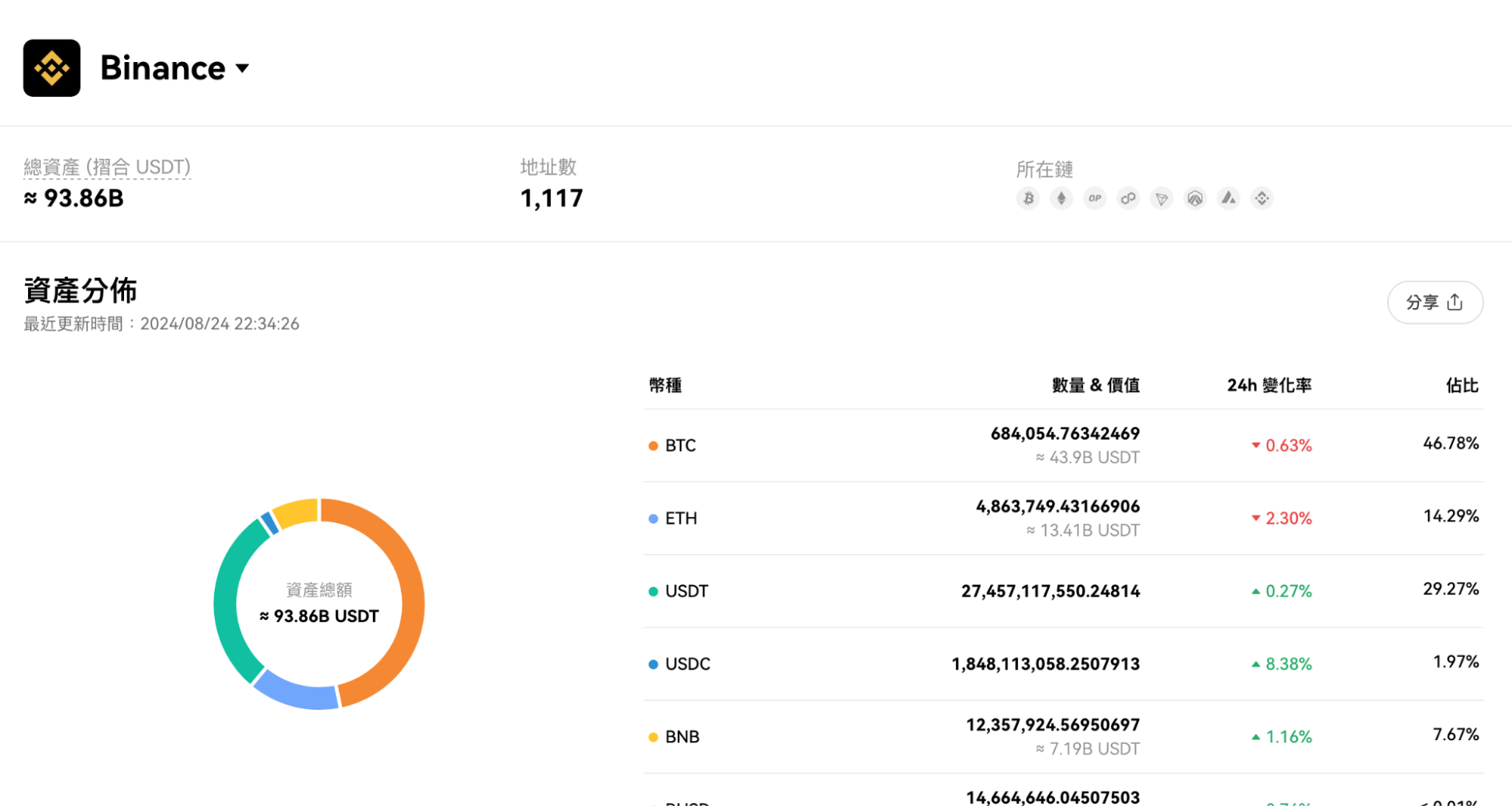Click the Binance logo icon
The image size is (1512, 806).
(x=51, y=68)
